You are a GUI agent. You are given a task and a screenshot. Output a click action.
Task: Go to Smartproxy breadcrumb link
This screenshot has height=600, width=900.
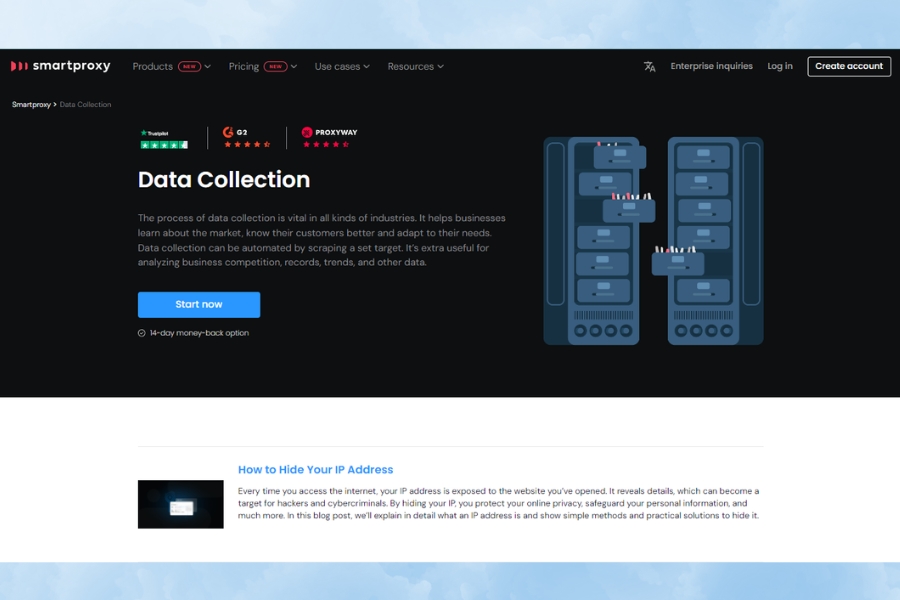(x=32, y=104)
